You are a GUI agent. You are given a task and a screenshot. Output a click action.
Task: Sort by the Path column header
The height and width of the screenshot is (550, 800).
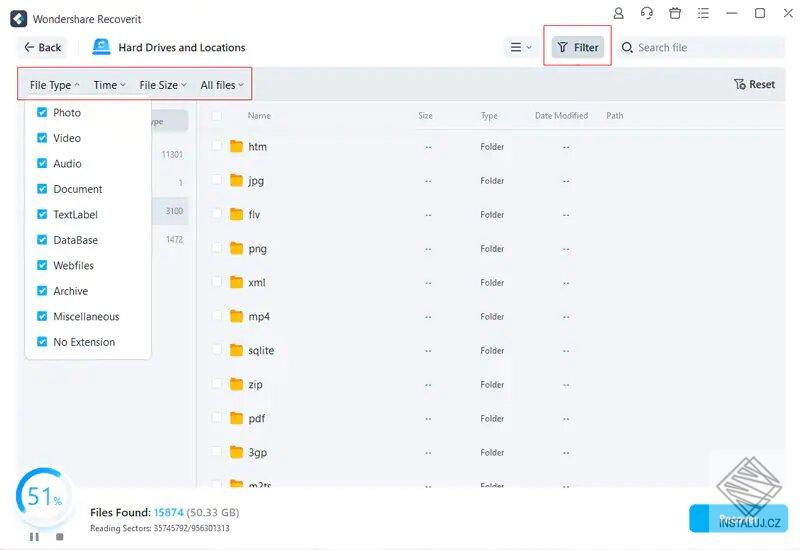(x=615, y=116)
